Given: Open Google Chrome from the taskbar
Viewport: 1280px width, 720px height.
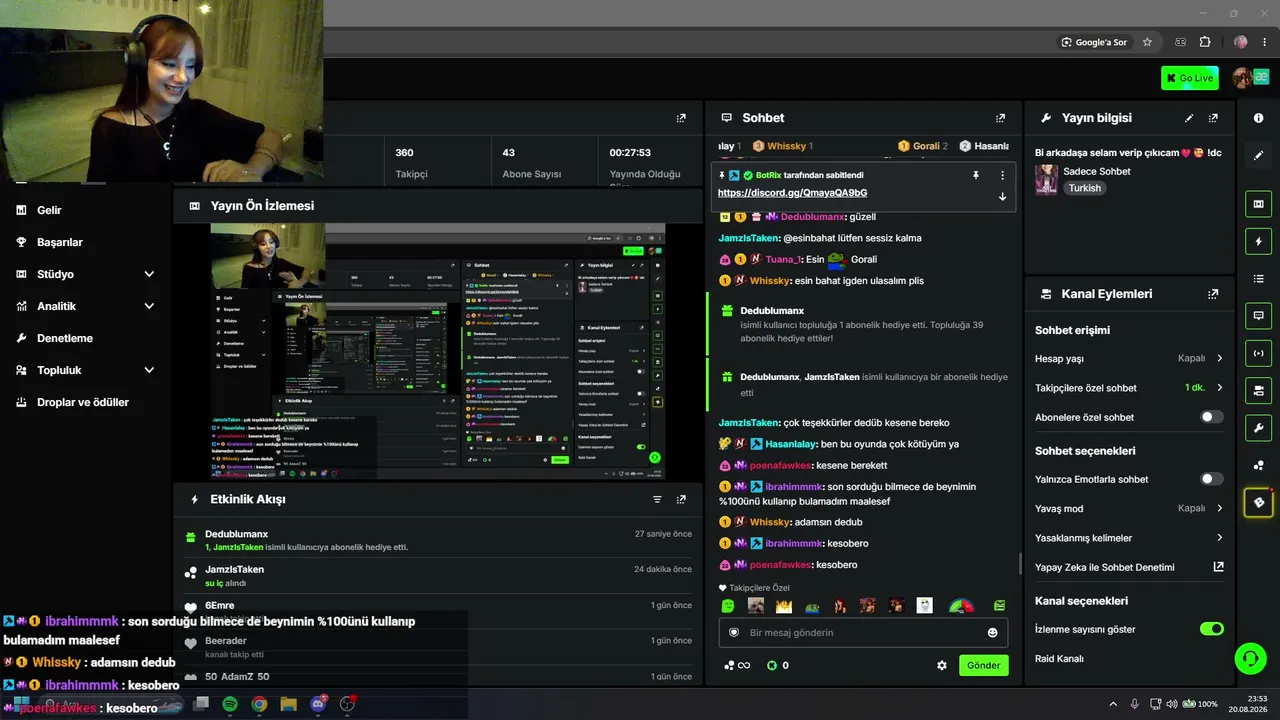Looking at the screenshot, I should 259,704.
